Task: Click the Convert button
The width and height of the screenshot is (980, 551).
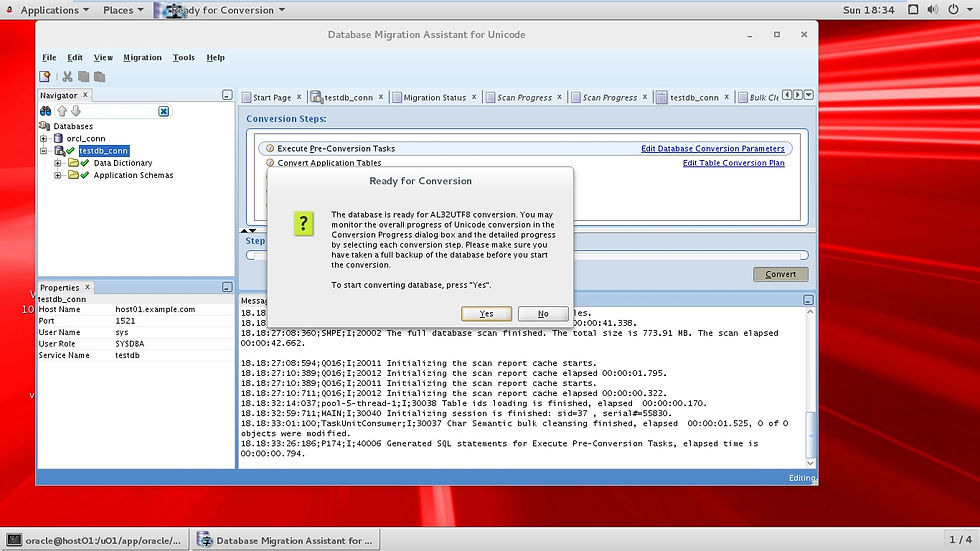Action: (x=781, y=274)
